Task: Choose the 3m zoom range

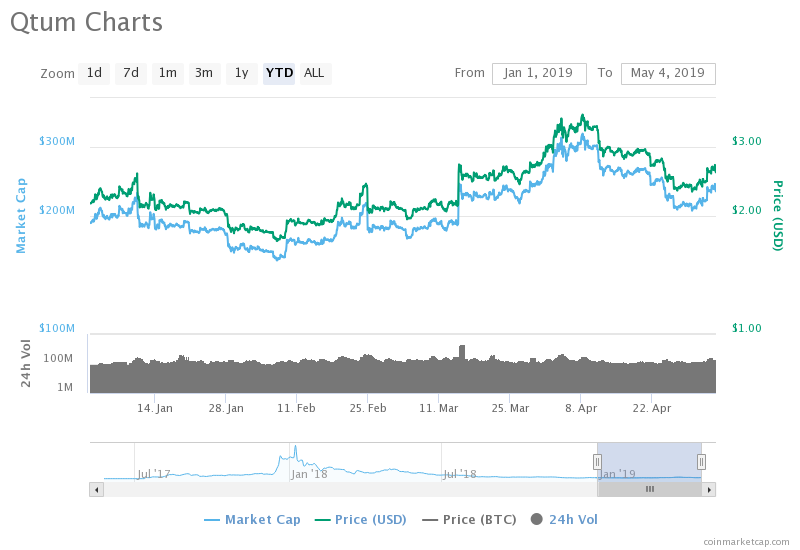Action: coord(204,73)
